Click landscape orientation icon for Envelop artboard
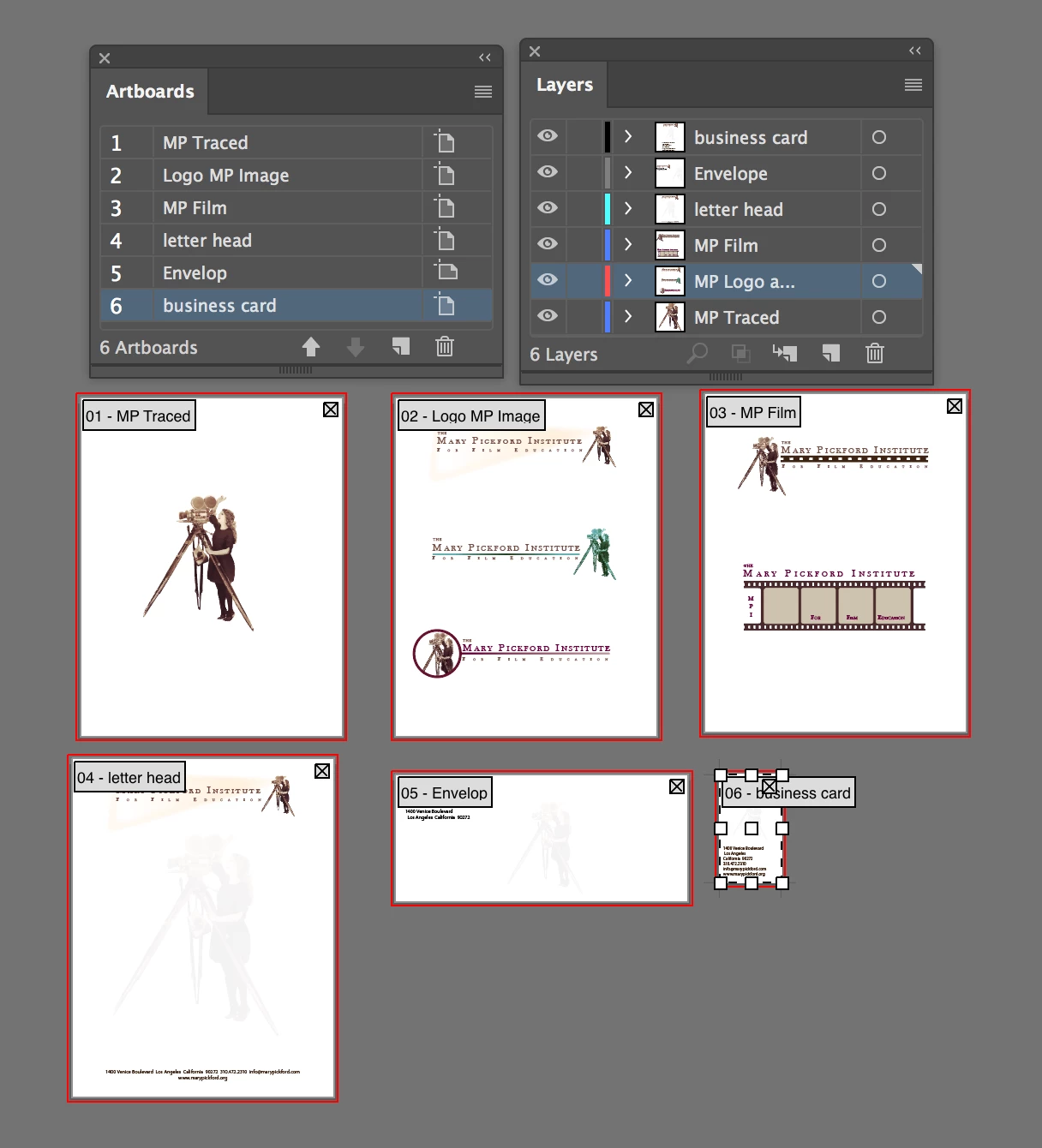The image size is (1042, 1148). pyautogui.click(x=445, y=271)
